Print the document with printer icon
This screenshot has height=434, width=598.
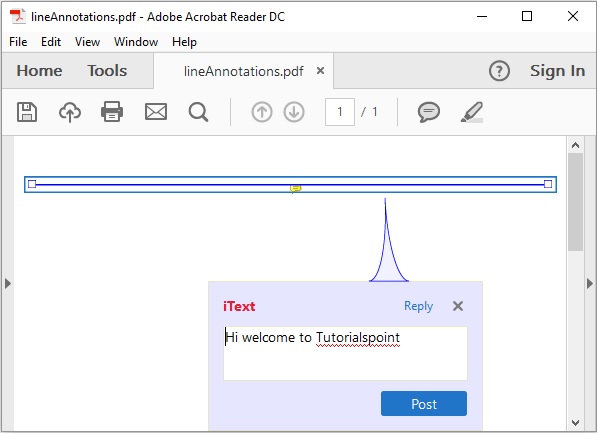[112, 112]
